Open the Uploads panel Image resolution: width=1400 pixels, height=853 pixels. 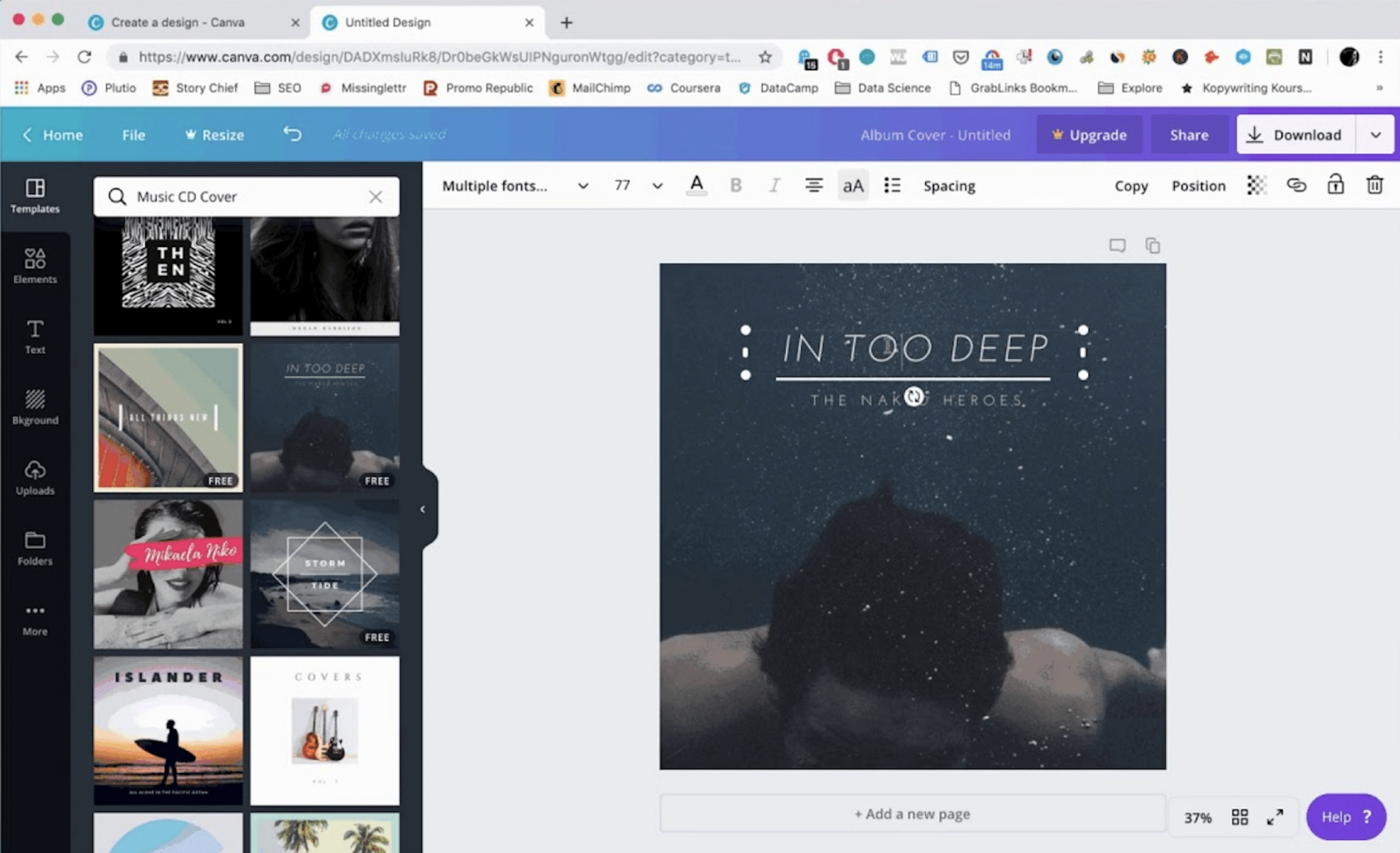tap(35, 478)
